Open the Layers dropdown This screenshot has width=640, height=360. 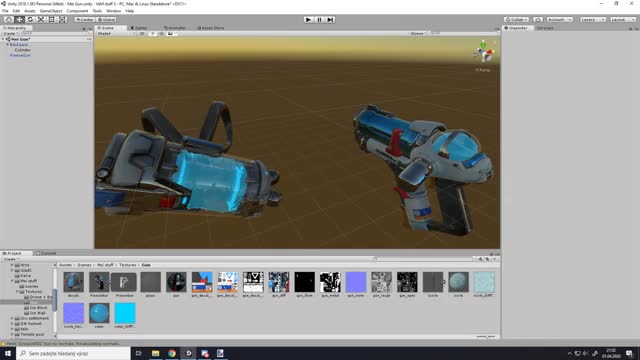point(593,20)
